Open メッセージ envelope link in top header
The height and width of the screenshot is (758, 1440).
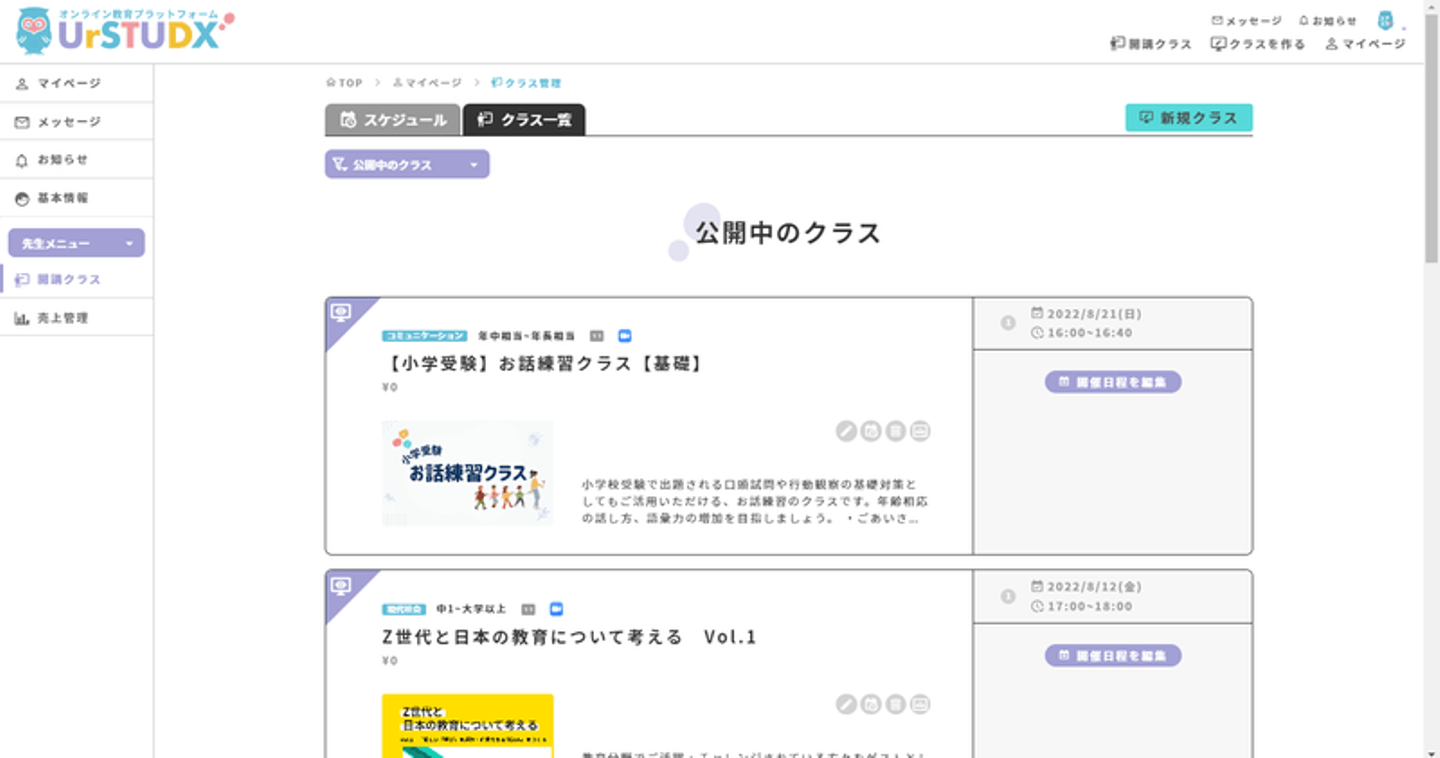[x=1246, y=20]
